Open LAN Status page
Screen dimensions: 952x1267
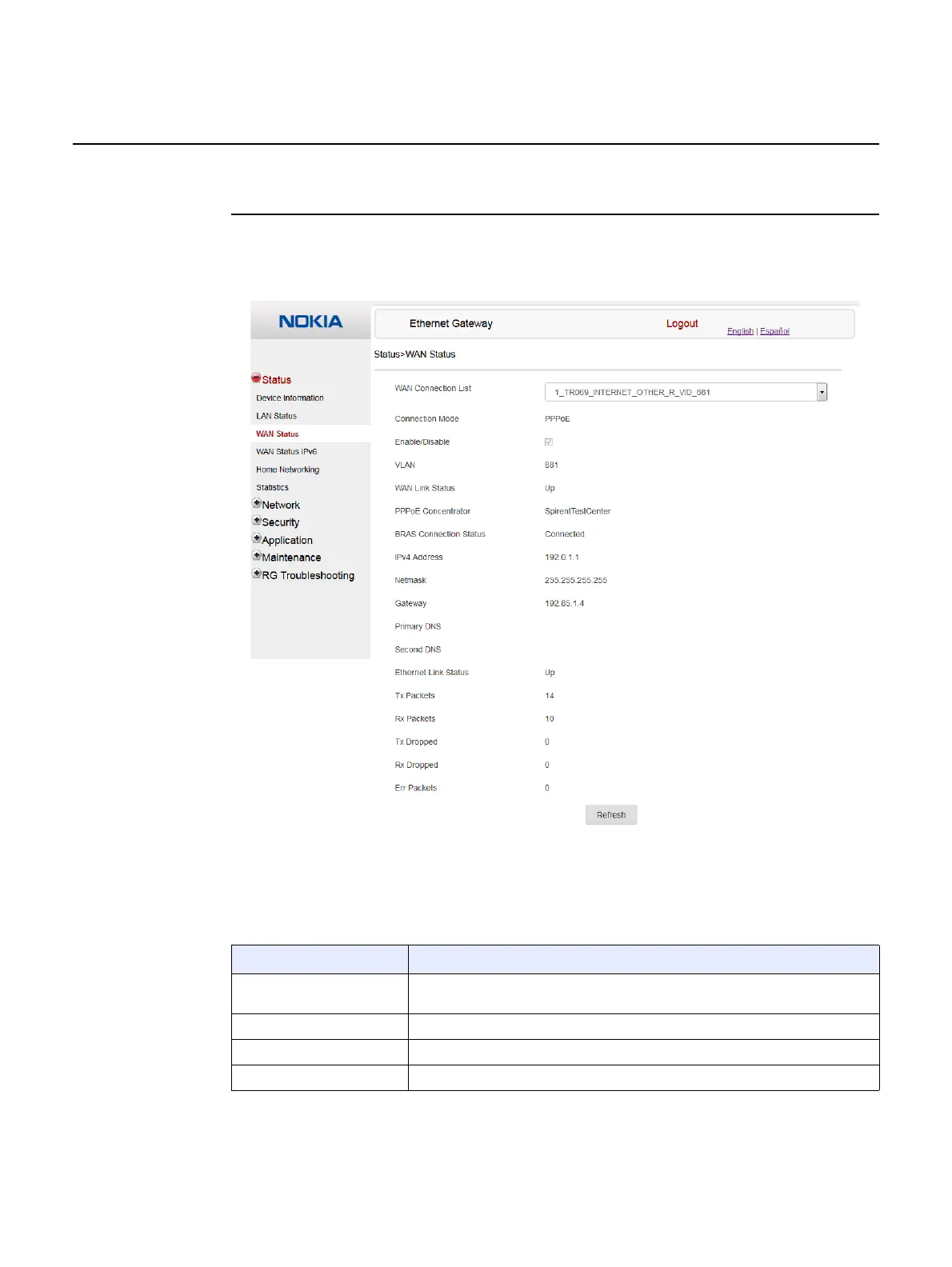coord(276,416)
